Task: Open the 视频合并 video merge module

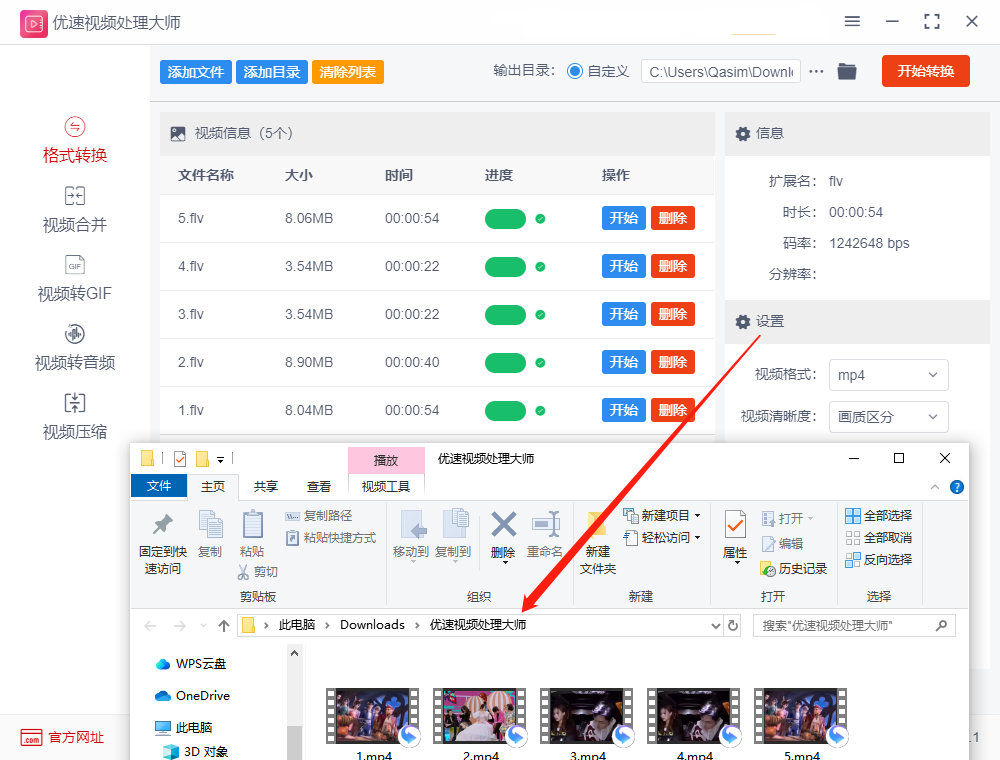Action: 75,210
